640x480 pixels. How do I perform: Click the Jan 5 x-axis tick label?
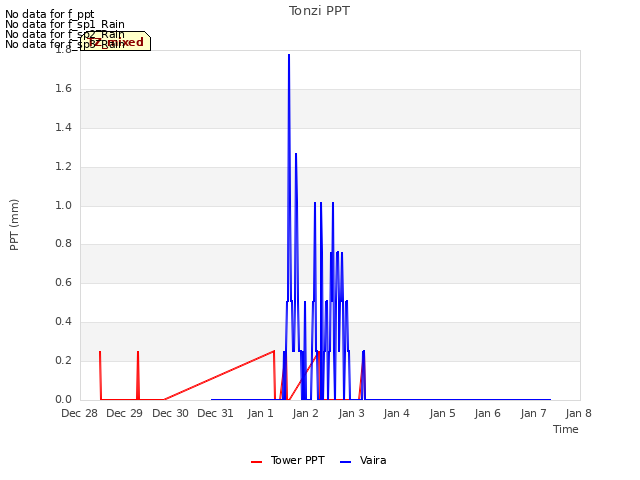[442, 413]
